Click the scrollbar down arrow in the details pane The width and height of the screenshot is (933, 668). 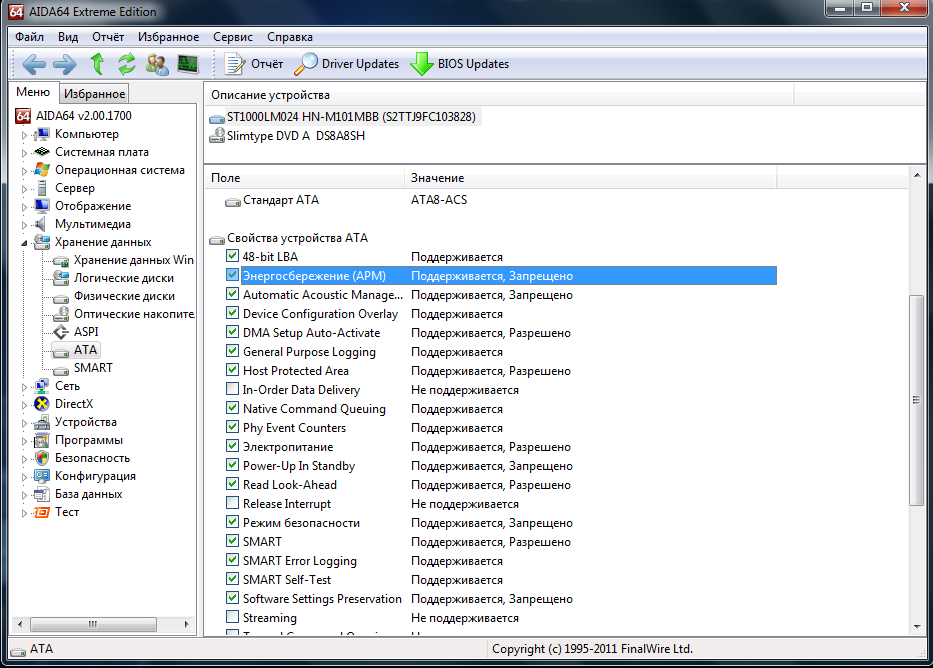(x=916, y=626)
